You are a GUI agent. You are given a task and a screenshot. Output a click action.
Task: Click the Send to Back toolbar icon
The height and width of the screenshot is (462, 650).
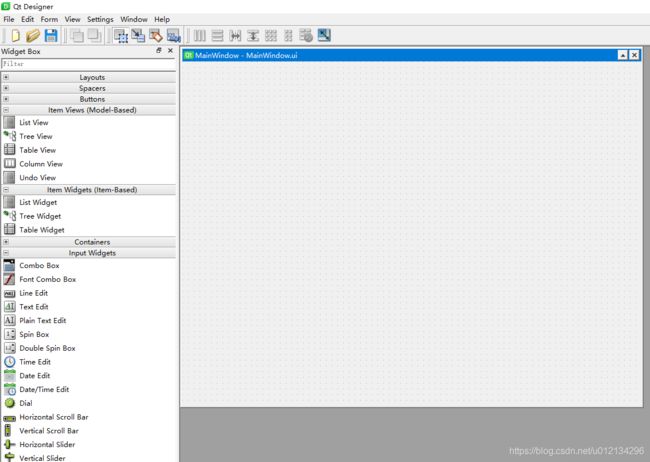(x=77, y=36)
